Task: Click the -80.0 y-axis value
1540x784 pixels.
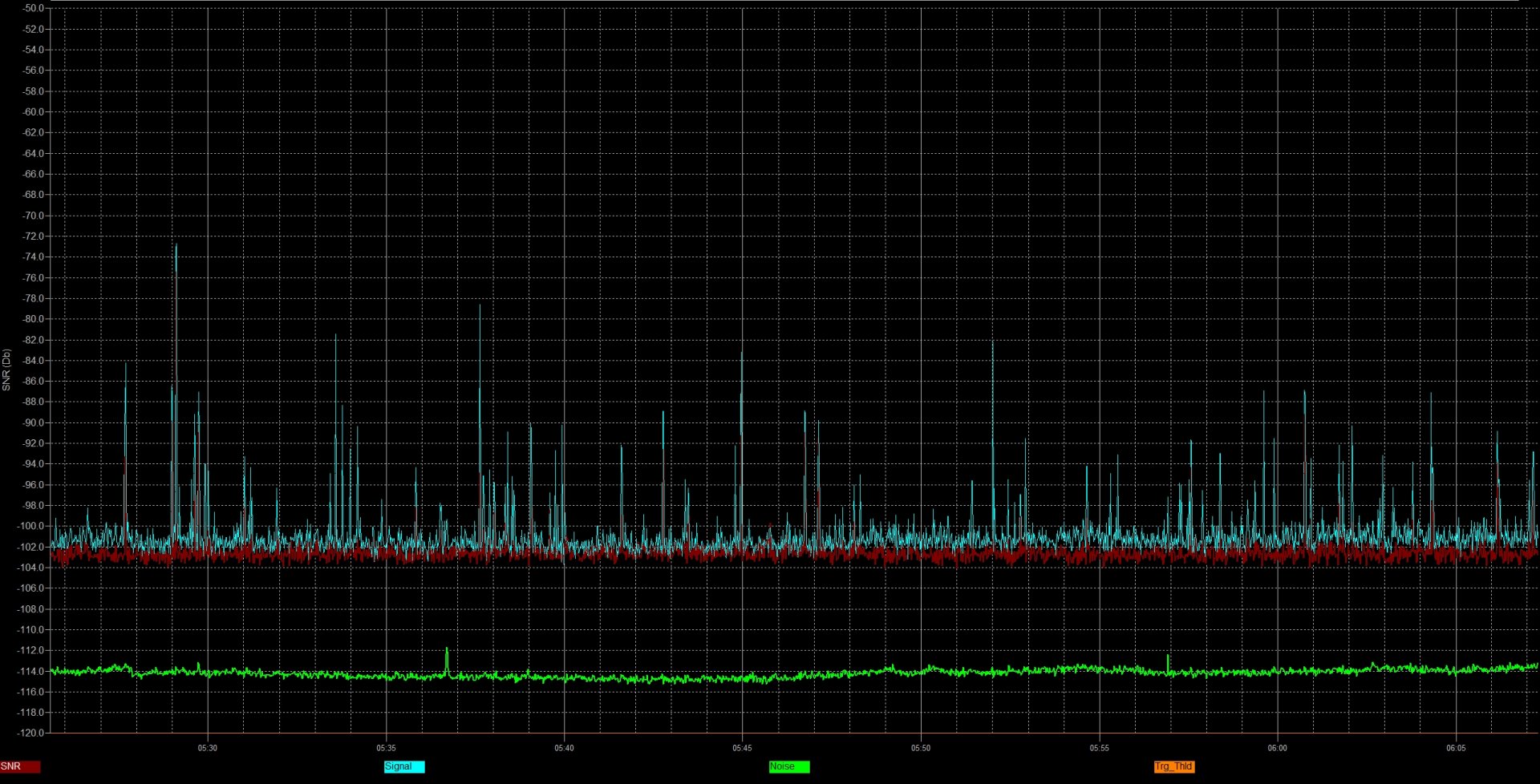Action: [x=32, y=319]
